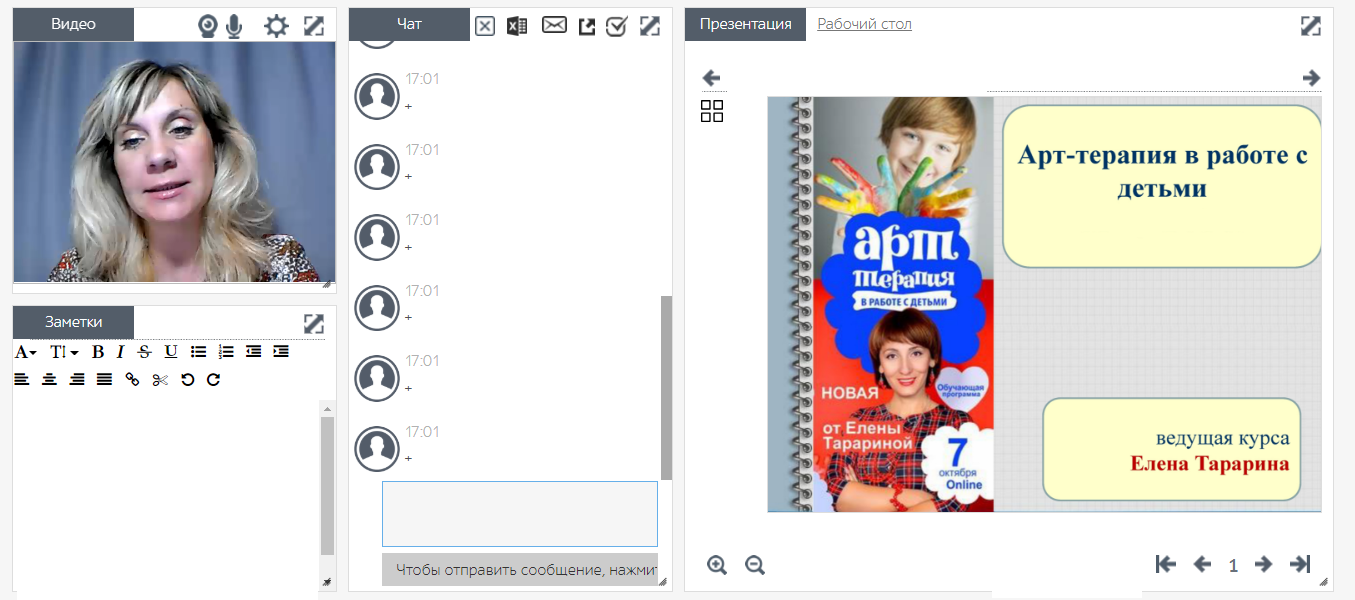1355x600 pixels.
Task: Select the Видео tab header
Action: (x=73, y=25)
